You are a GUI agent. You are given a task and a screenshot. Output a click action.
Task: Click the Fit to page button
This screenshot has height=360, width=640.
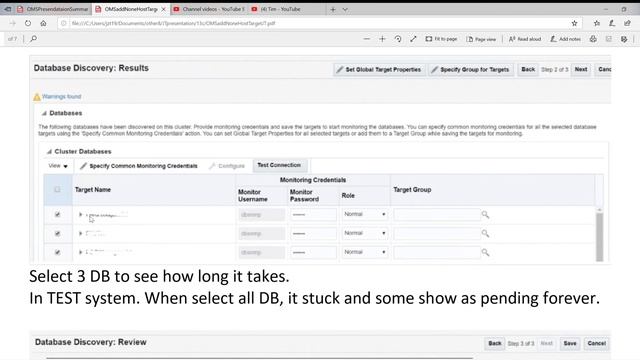[x=441, y=39]
